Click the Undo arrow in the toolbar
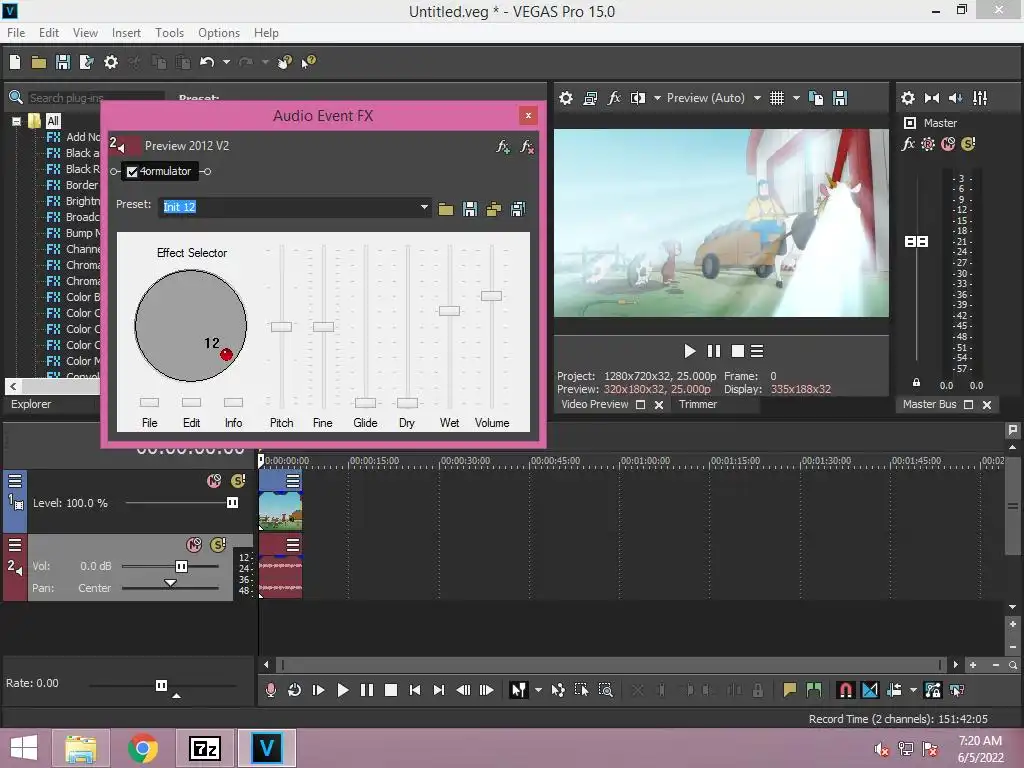The height and width of the screenshot is (768, 1024). tap(207, 62)
